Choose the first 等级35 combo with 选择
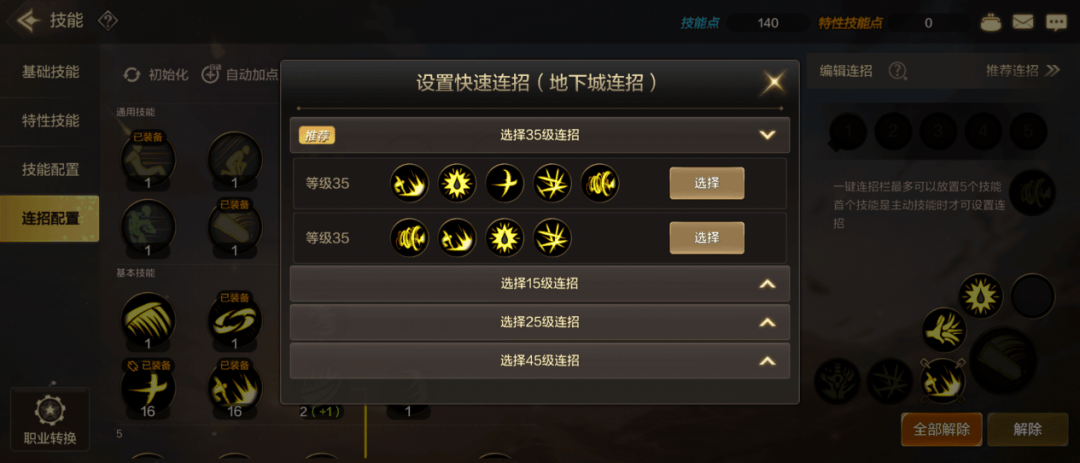This screenshot has height=463, width=1080. [707, 183]
